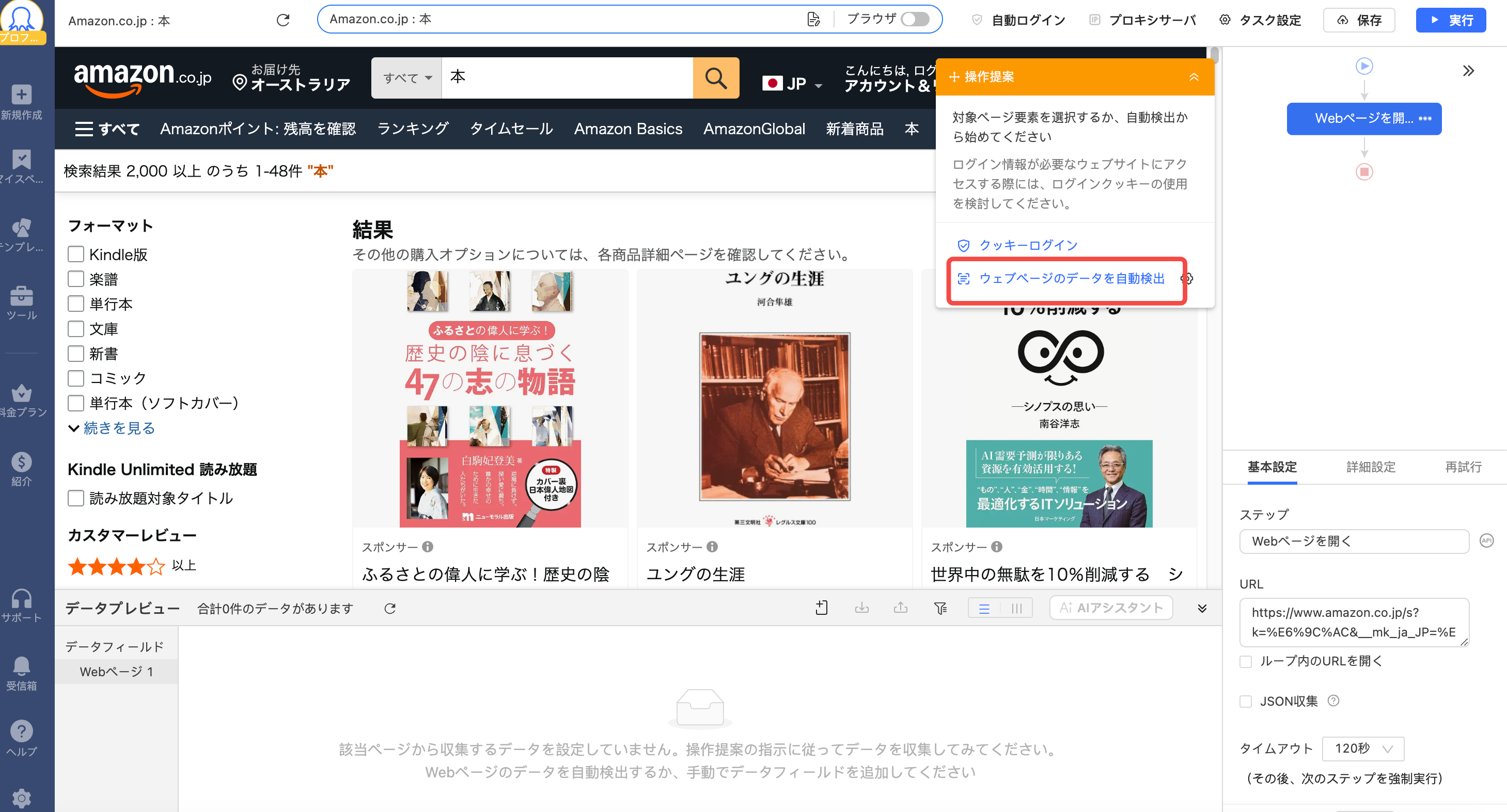Open the すべて search category dropdown

(406, 78)
